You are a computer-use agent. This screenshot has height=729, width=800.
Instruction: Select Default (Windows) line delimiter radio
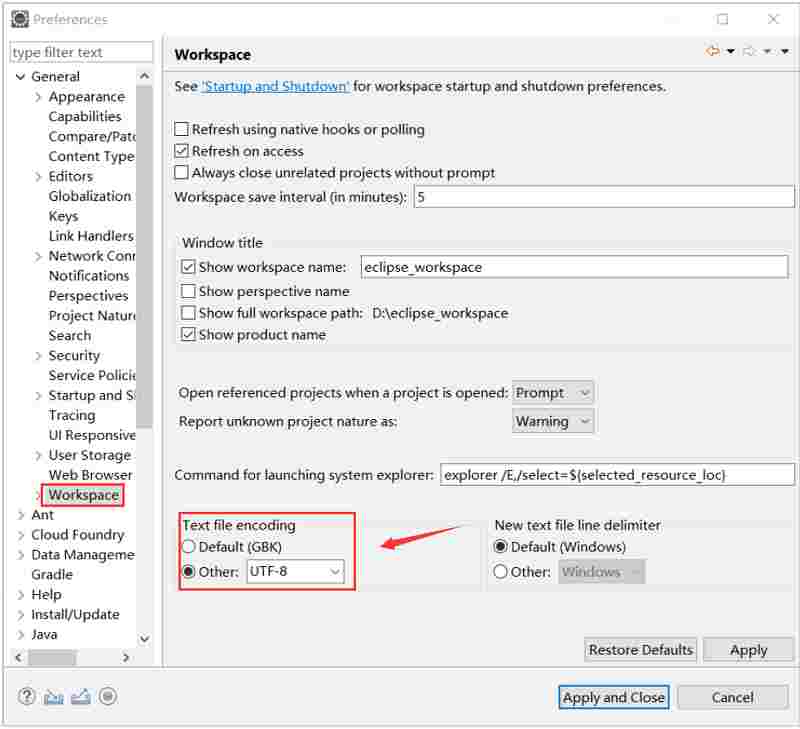point(501,547)
